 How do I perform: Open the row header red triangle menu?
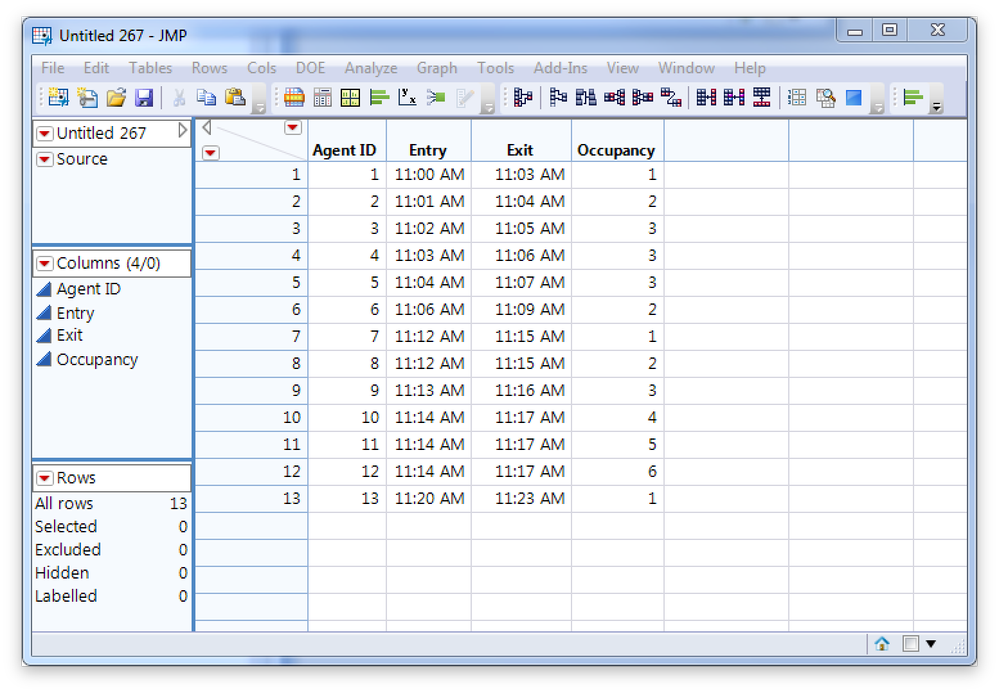click(x=211, y=153)
